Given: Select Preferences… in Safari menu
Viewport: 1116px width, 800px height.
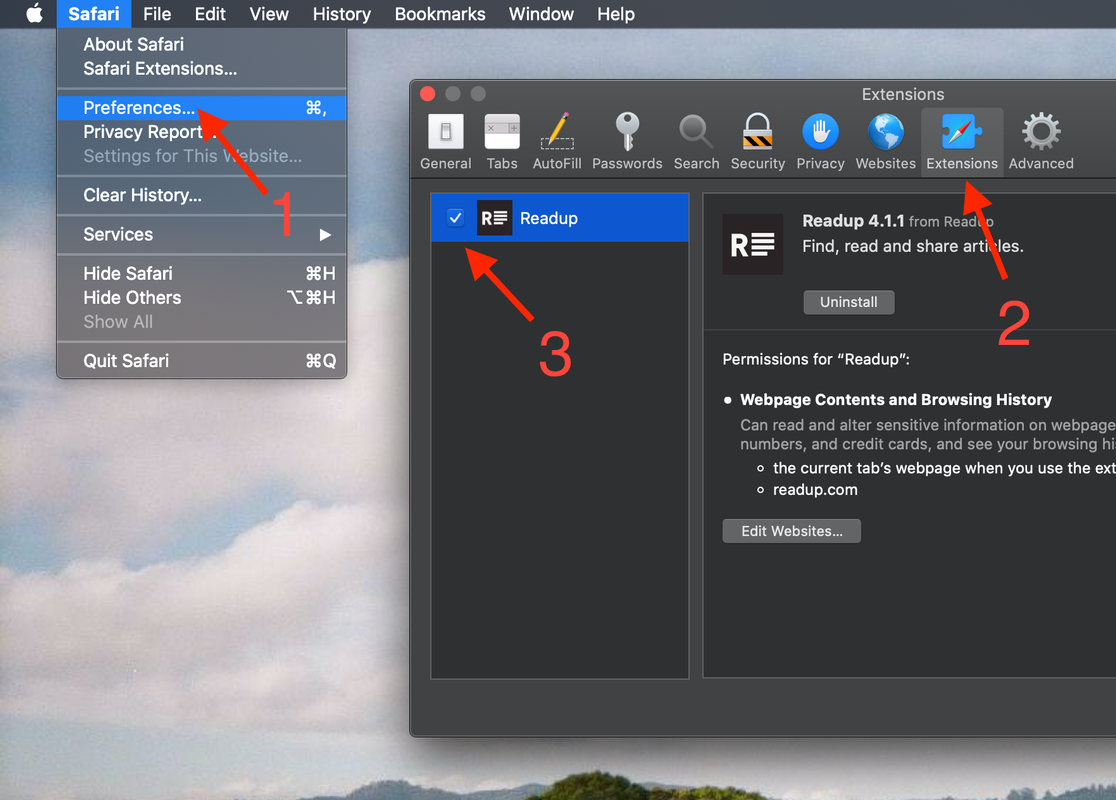Looking at the screenshot, I should (x=201, y=107).
